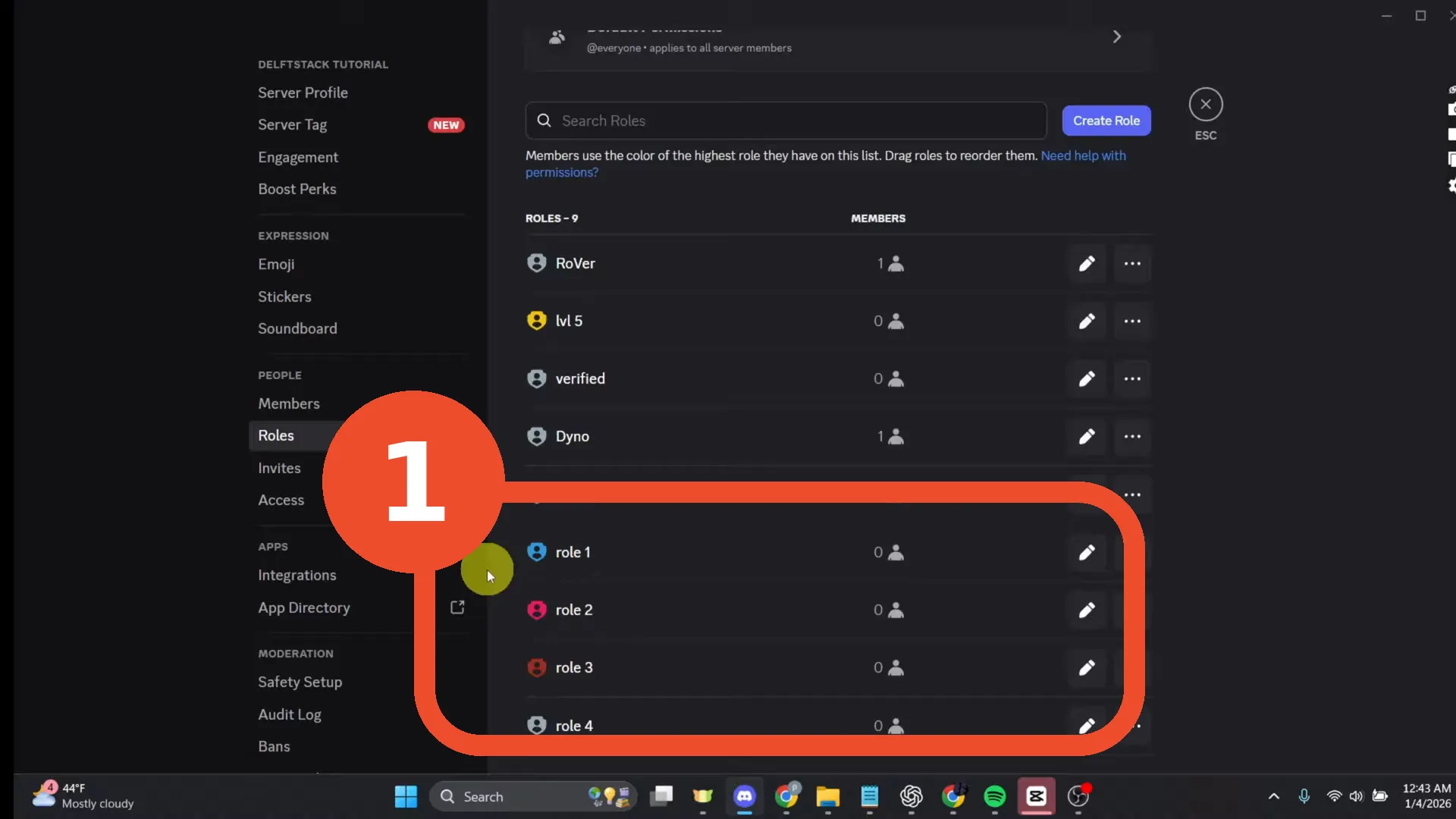1456x819 pixels.
Task: Open Windows taskbar Search box
Action: click(533, 796)
